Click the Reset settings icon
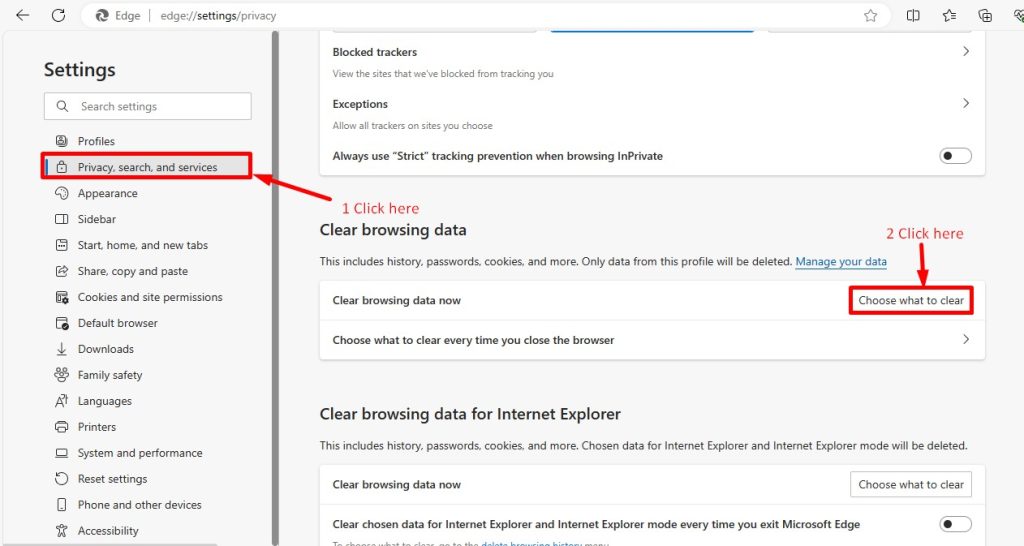This screenshot has width=1024, height=546. click(61, 479)
